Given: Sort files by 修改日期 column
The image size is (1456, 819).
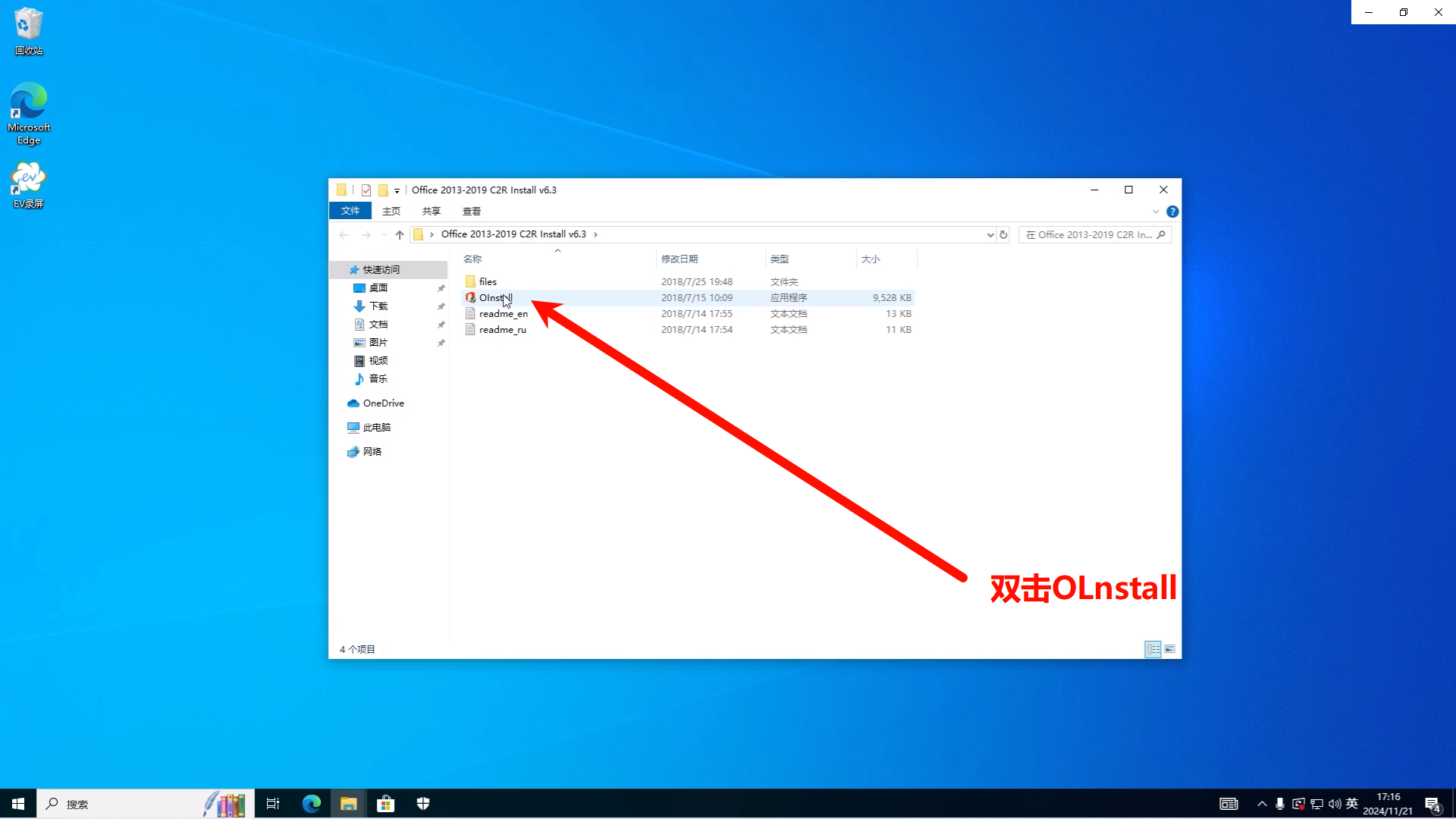Looking at the screenshot, I should tap(711, 259).
